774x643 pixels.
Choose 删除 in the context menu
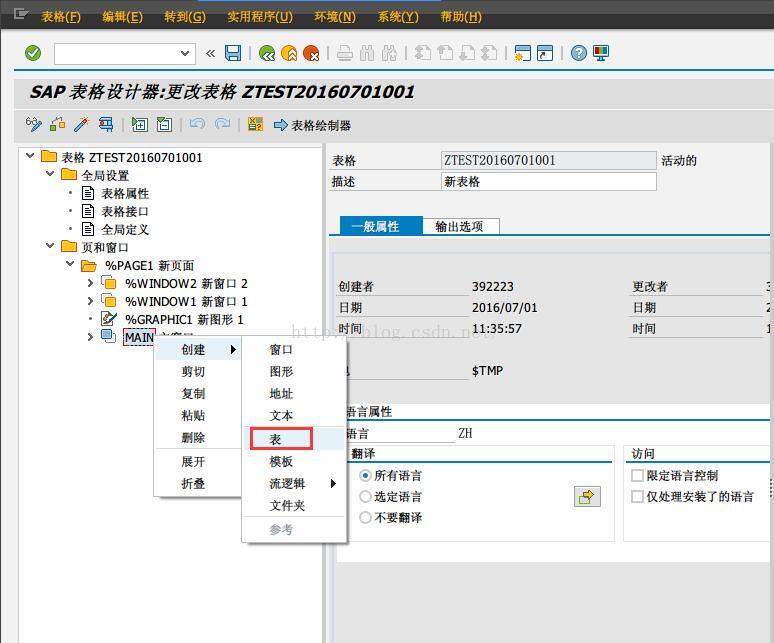tap(198, 437)
